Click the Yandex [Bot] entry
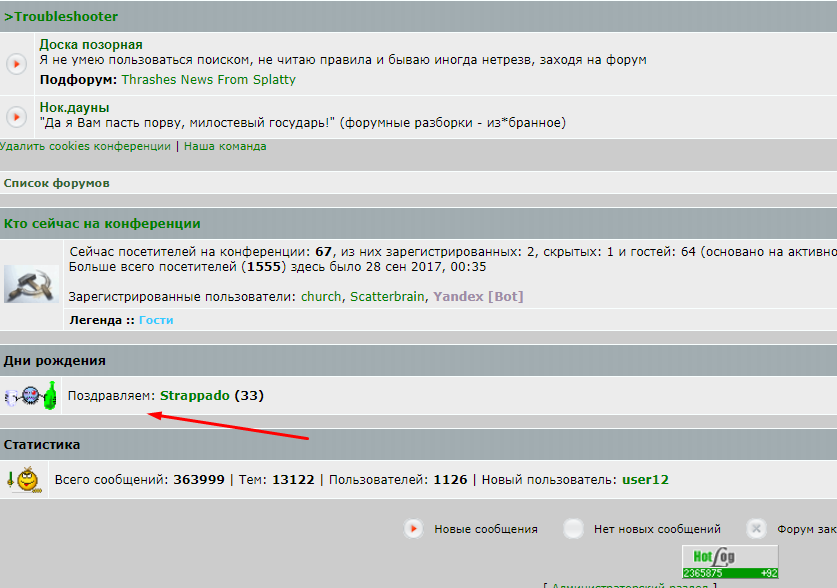The width and height of the screenshot is (837, 588). [478, 297]
